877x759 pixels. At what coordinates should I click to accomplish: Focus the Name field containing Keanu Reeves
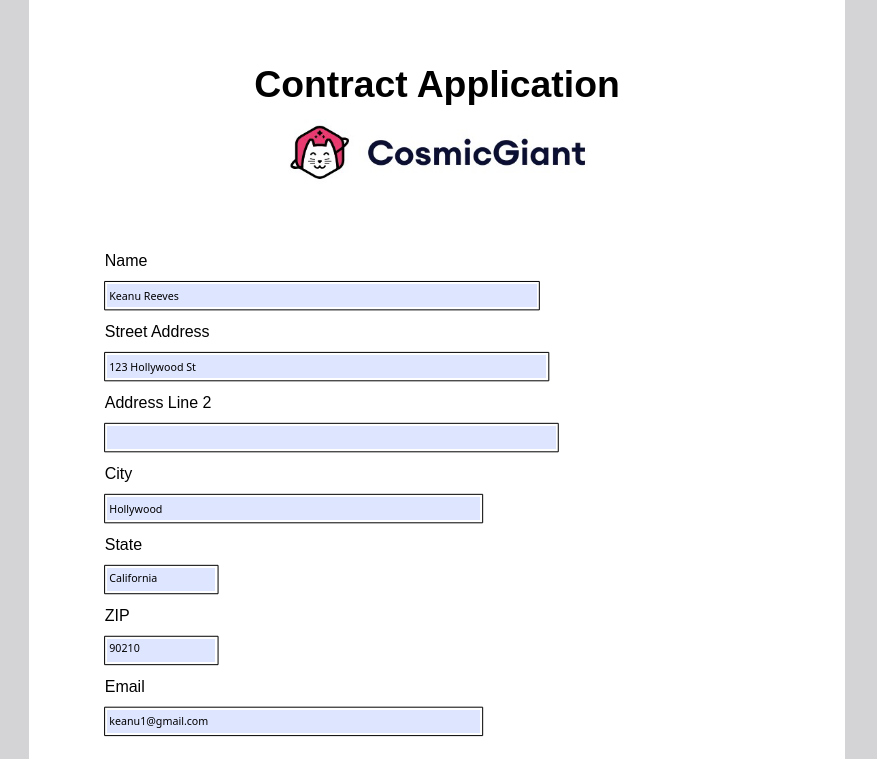(322, 296)
